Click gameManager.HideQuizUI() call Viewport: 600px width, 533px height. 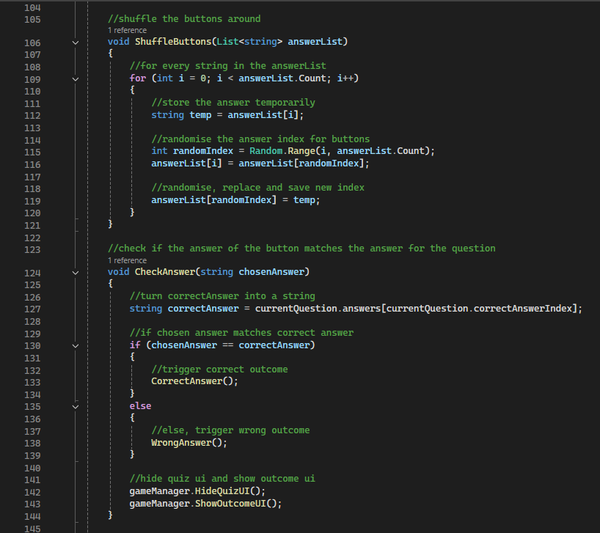coord(197,491)
